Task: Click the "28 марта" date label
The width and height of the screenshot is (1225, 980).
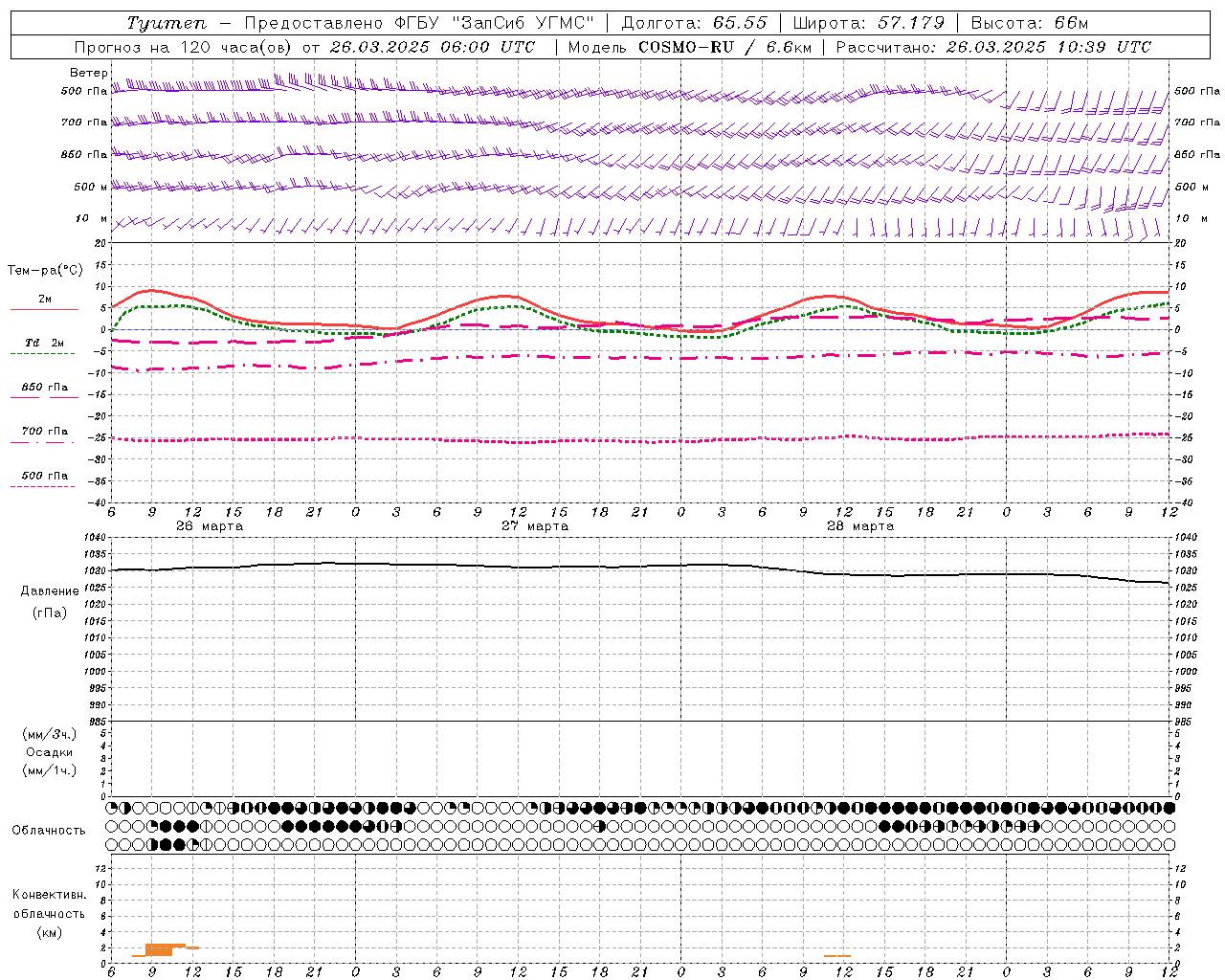Action: pos(860,526)
